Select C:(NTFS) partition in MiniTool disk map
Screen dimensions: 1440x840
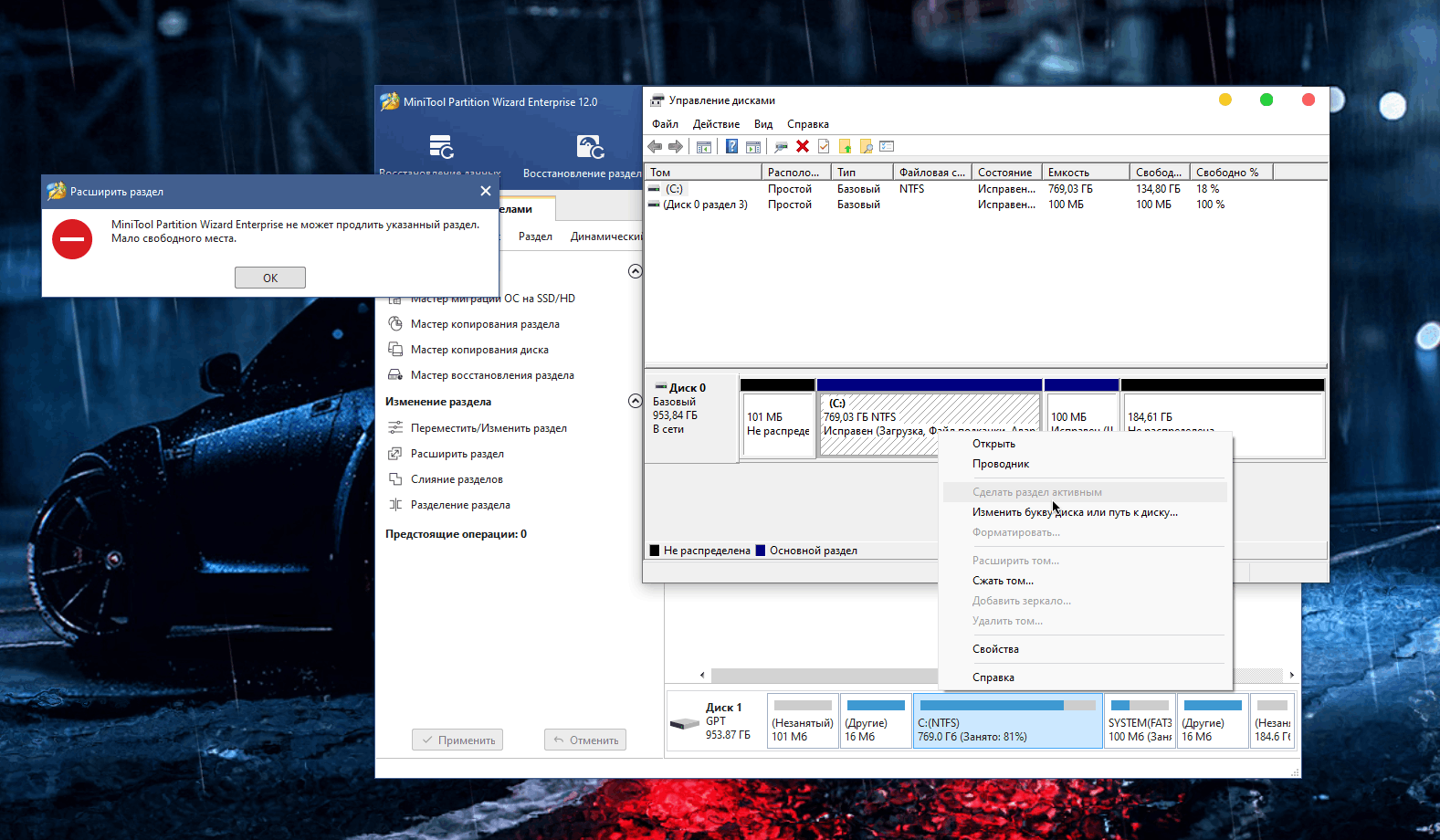pyautogui.click(x=1008, y=721)
